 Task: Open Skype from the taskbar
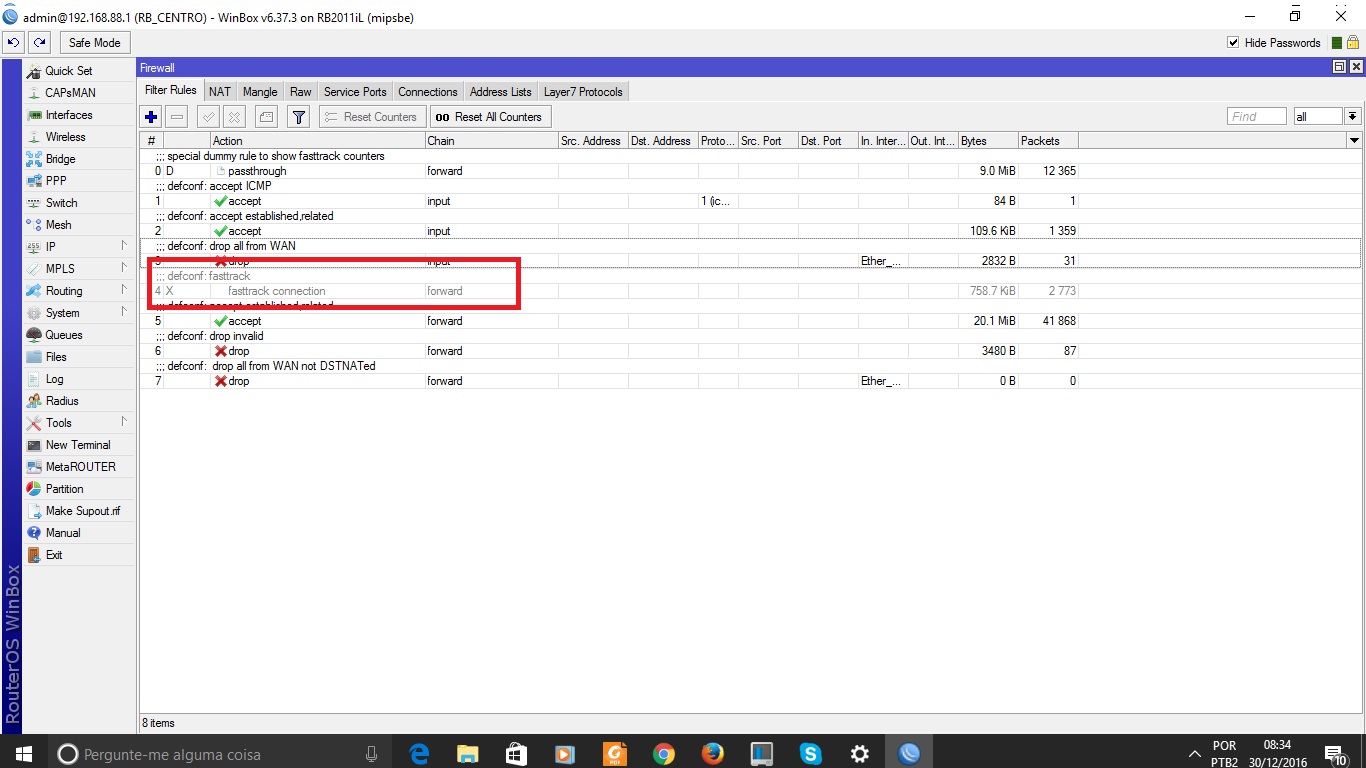[x=811, y=753]
